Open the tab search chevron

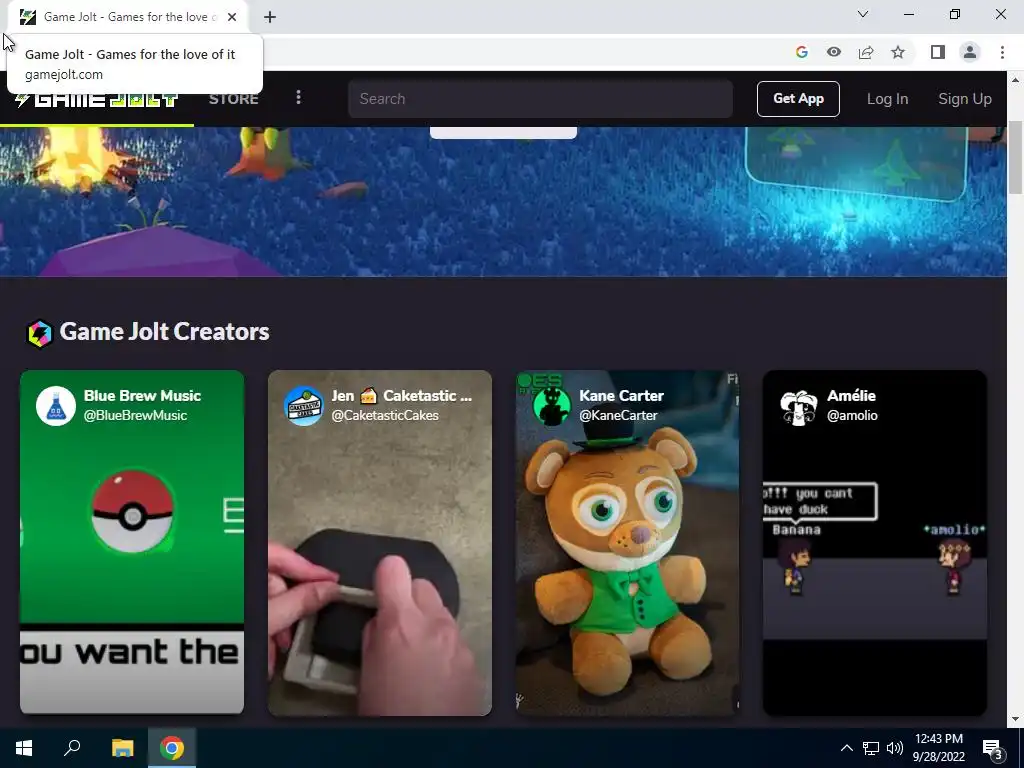pyautogui.click(x=863, y=14)
